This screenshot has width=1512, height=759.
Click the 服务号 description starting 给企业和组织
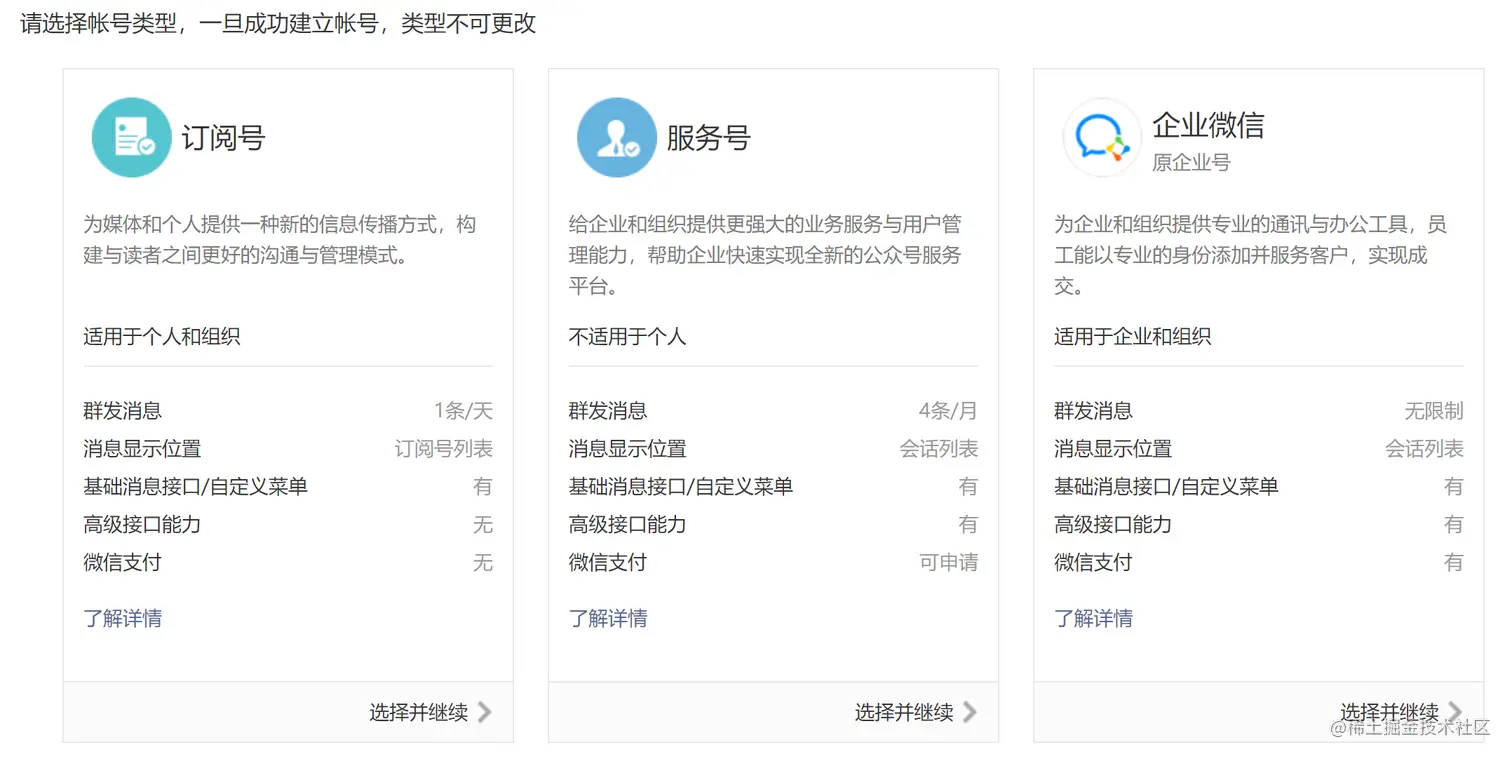click(x=765, y=255)
